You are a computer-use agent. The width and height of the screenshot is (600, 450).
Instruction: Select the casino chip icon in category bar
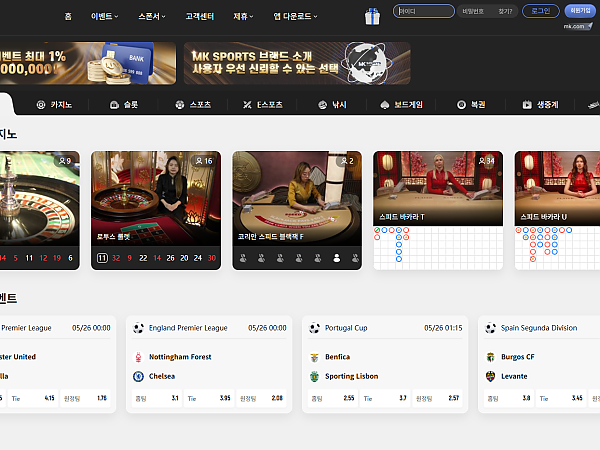pos(41,104)
